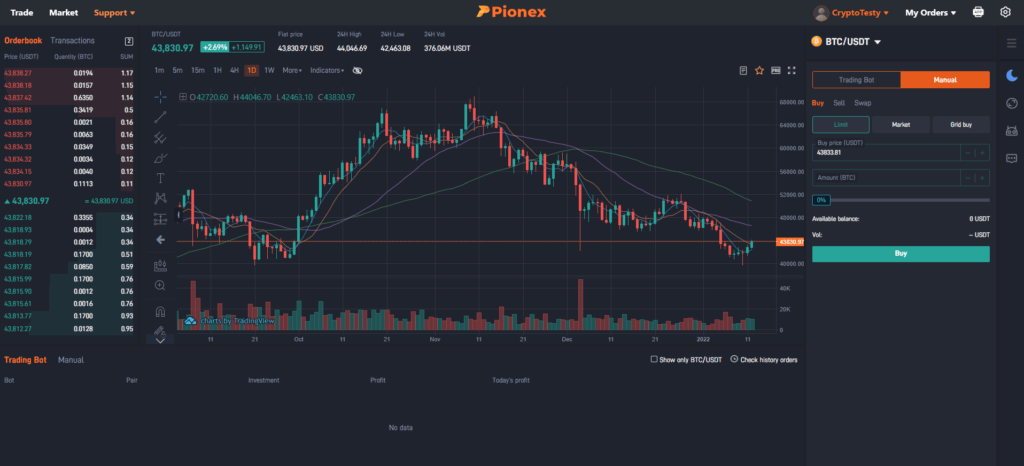This screenshot has height=466, width=1024.
Task: Switch to the Orderbook tab
Action: 23,40
